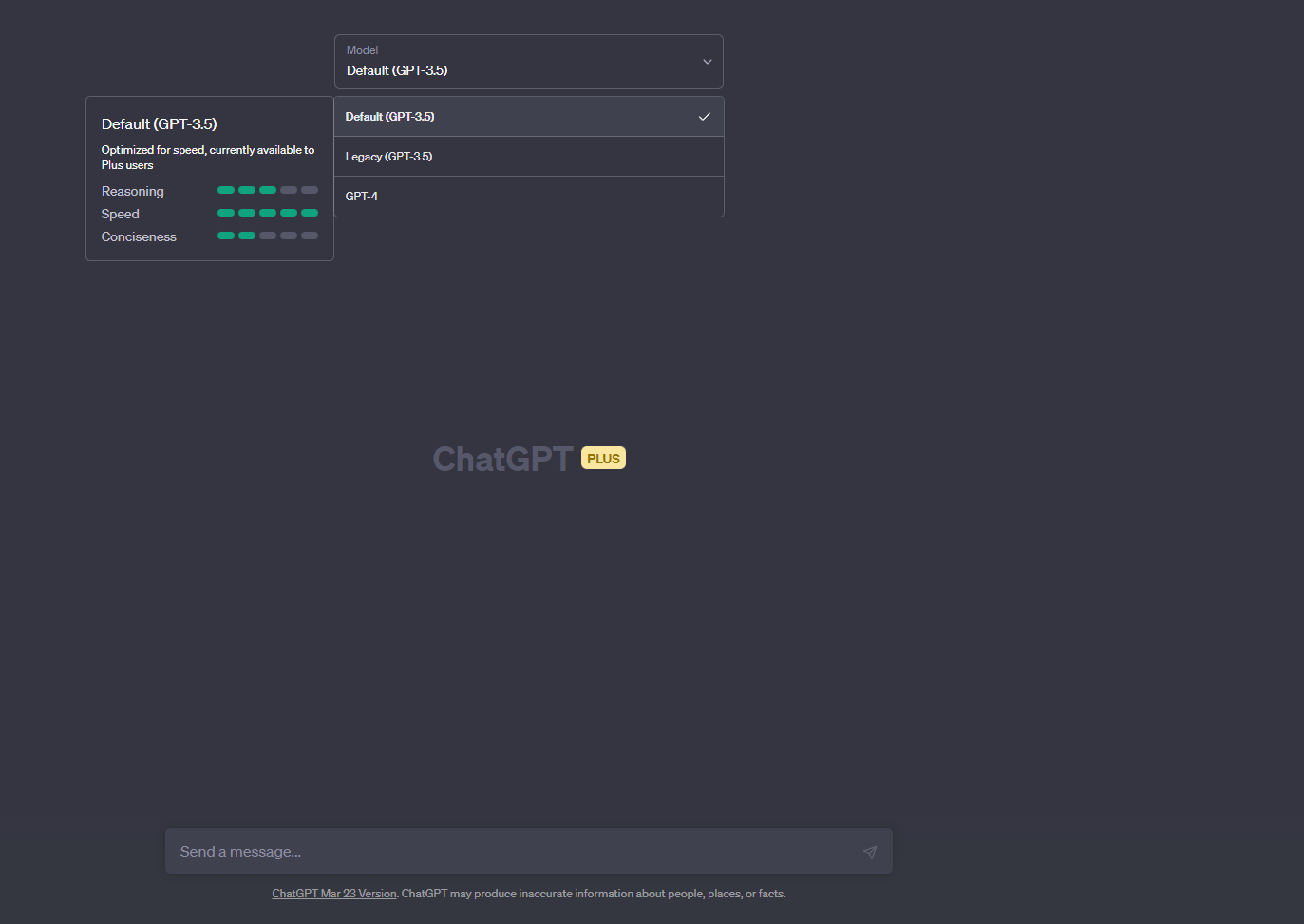Click the 'Optimized for speed' description text

pyautogui.click(x=208, y=157)
